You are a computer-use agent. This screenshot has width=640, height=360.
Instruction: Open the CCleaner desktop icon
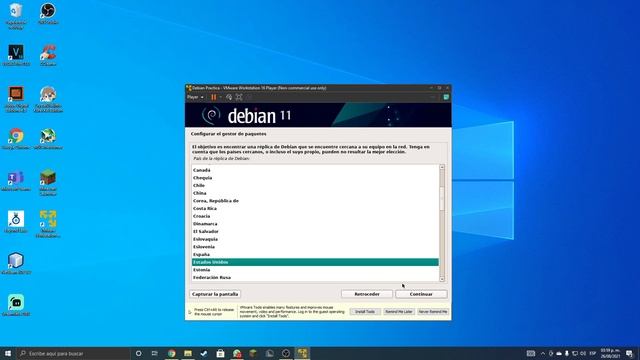pyautogui.click(x=48, y=56)
